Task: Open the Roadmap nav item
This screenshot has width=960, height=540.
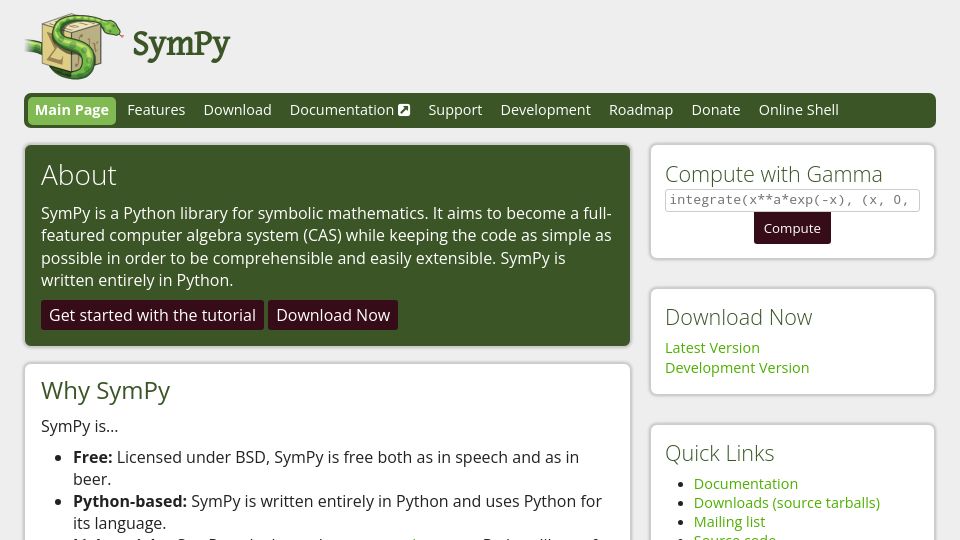Action: (641, 110)
